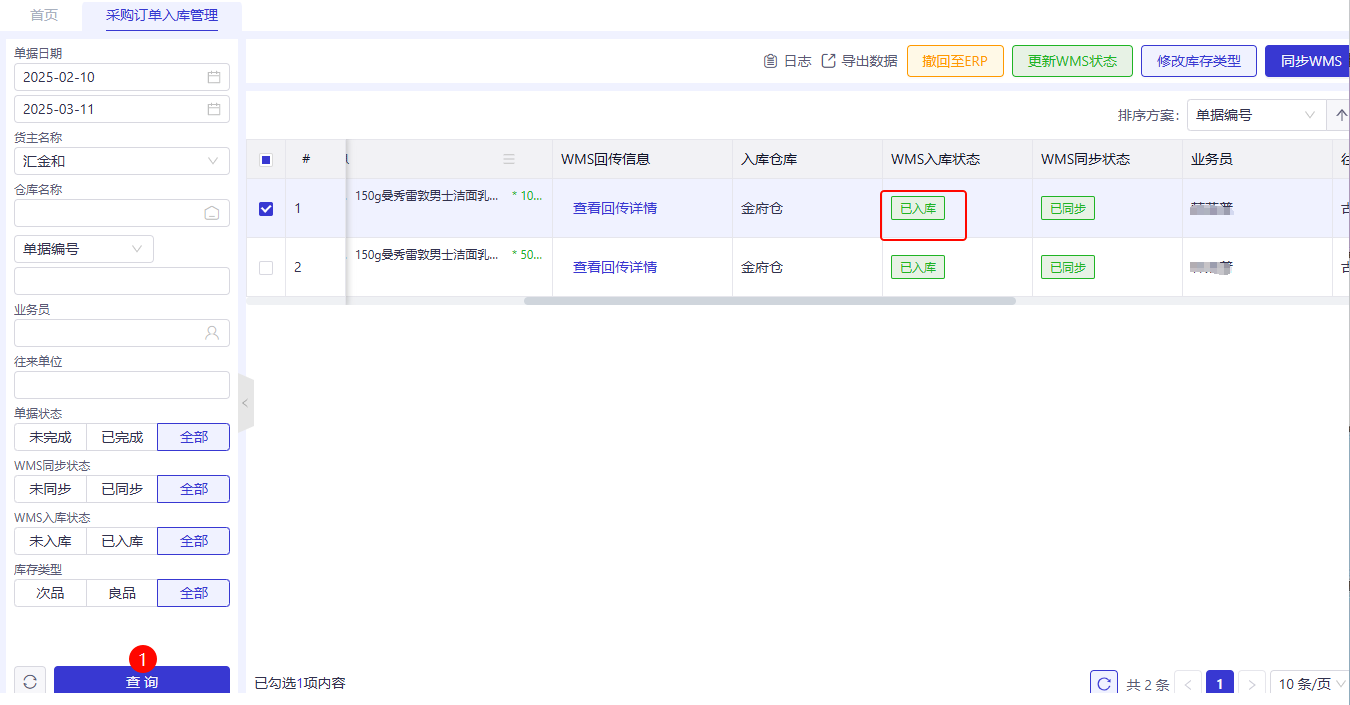Click the warehouse picker icon in 仓库名称
Image resolution: width=1350 pixels, height=705 pixels.
pyautogui.click(x=212, y=213)
